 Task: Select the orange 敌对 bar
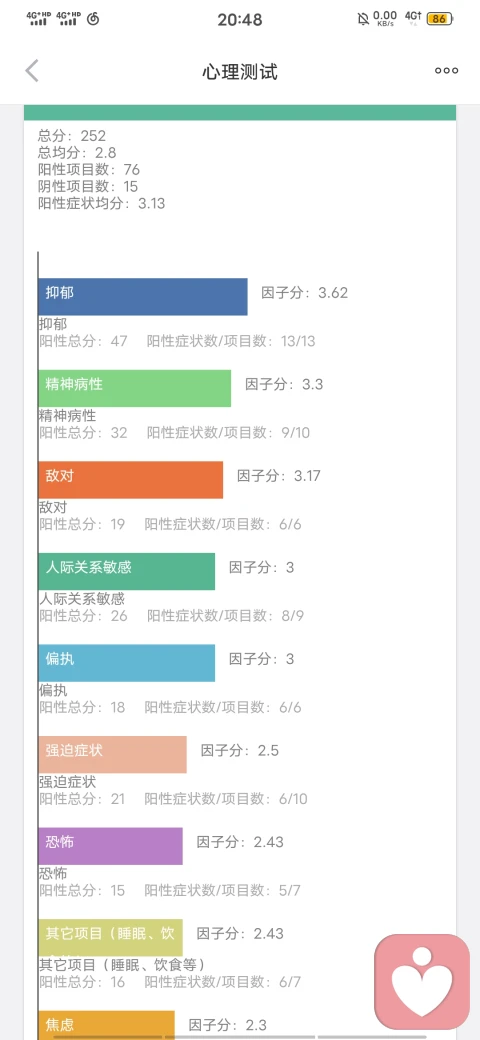[131, 480]
